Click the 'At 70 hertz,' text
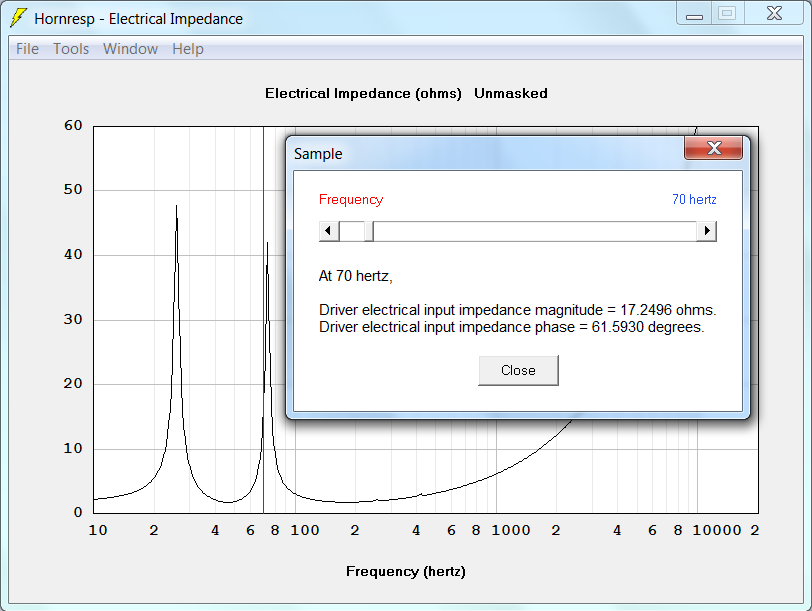 pyautogui.click(x=355, y=276)
